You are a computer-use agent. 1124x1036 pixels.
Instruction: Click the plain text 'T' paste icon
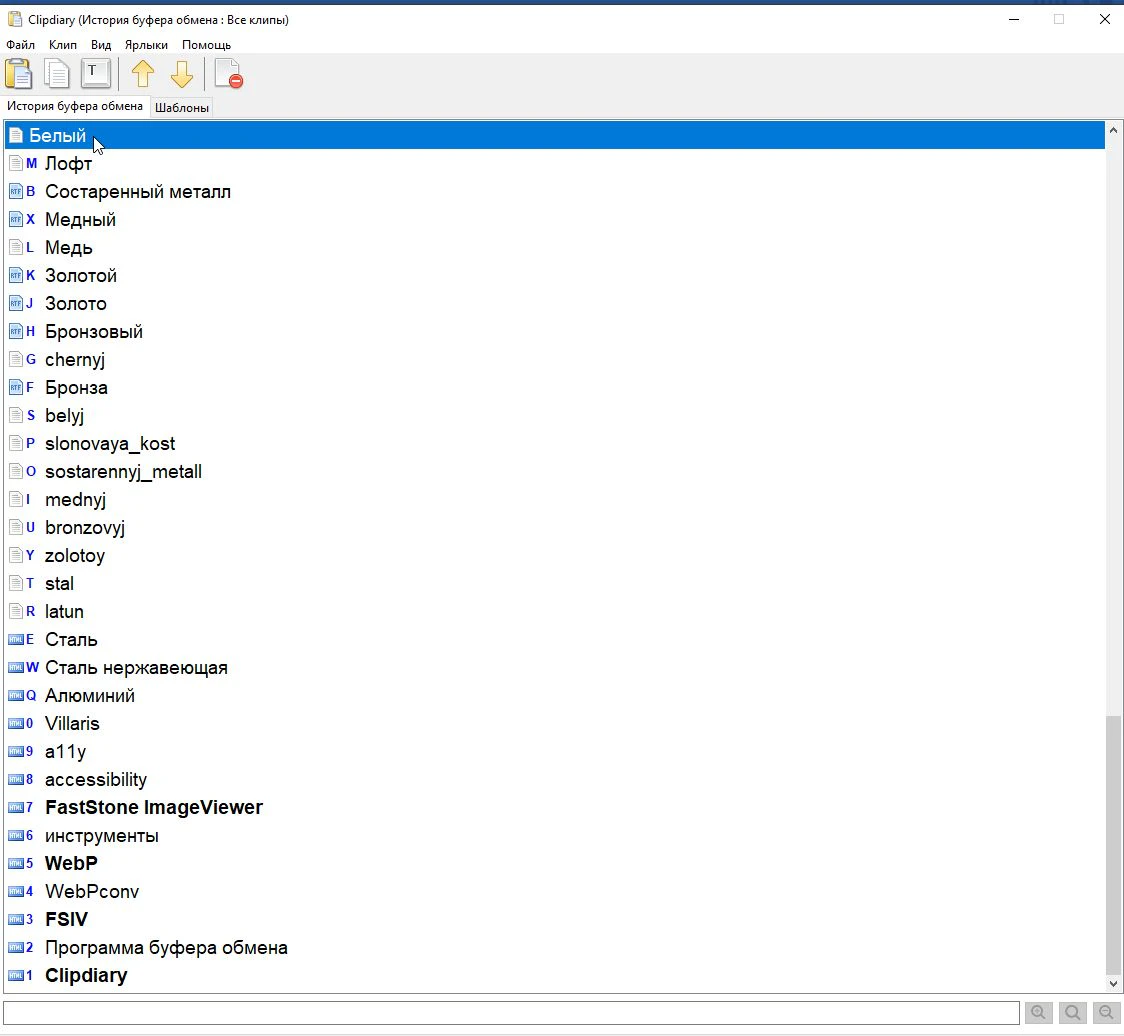pos(95,73)
